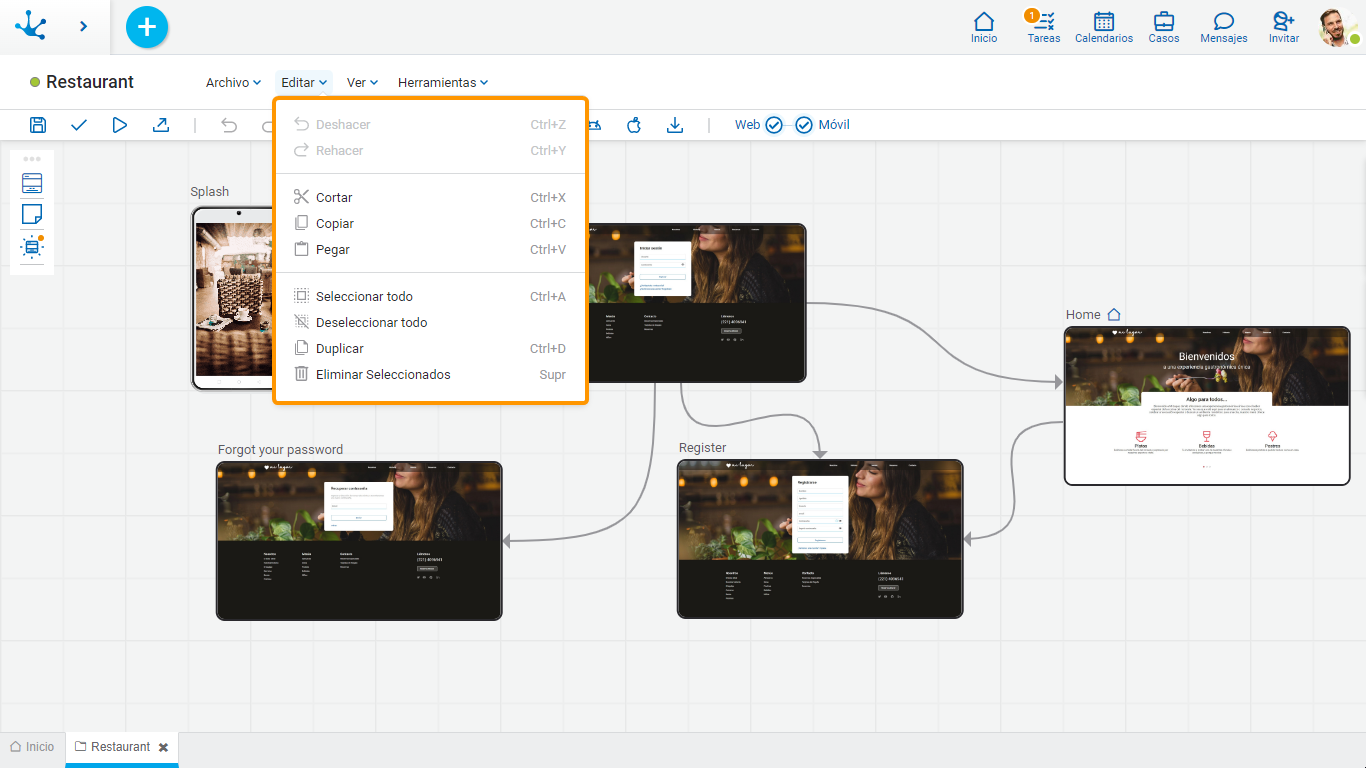
Task: Choose Deshacer in the Editar menu
Action: [430, 125]
